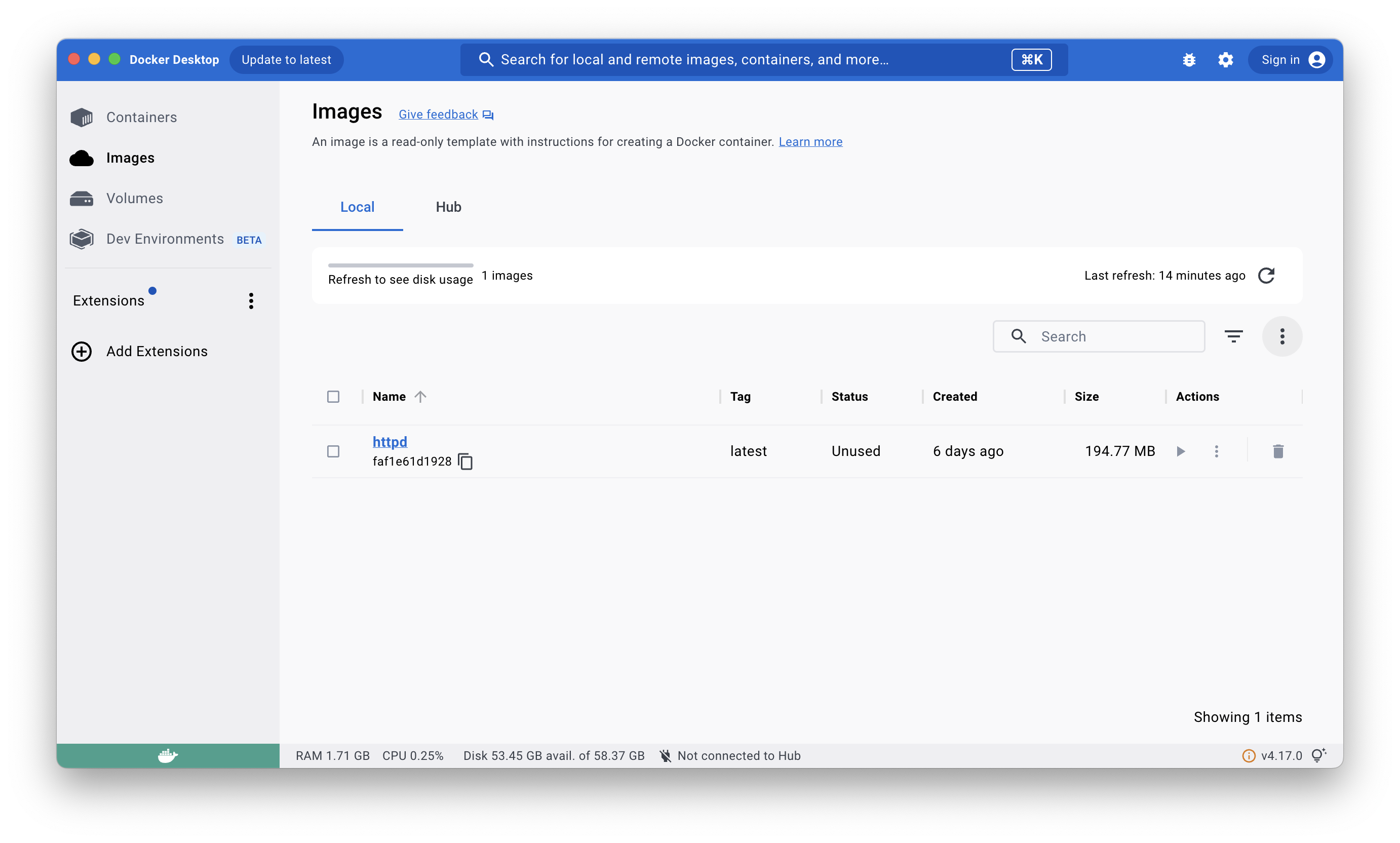Open more options menu above Actions column
The height and width of the screenshot is (843, 1400).
(x=1281, y=336)
